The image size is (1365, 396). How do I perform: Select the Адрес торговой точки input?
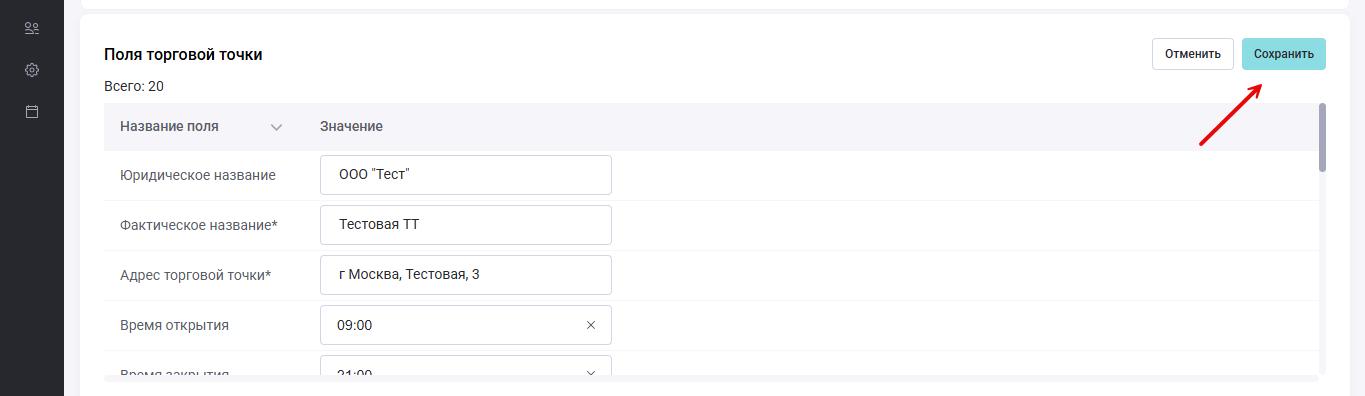click(466, 275)
